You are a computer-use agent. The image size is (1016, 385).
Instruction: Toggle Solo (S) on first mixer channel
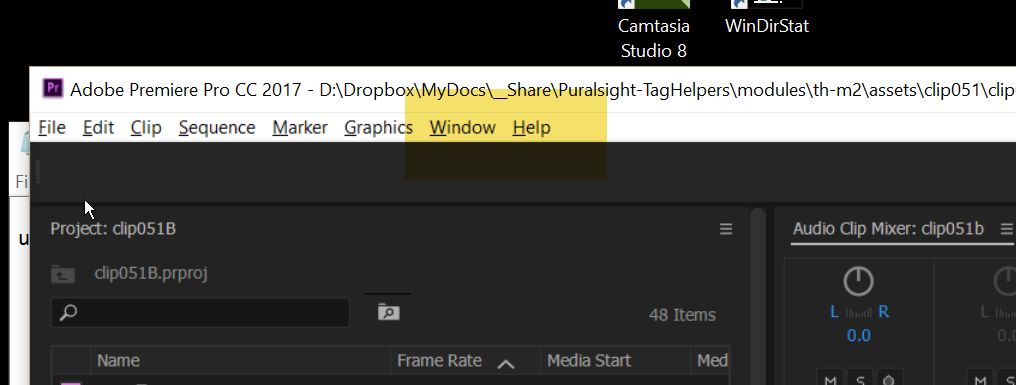click(860, 379)
